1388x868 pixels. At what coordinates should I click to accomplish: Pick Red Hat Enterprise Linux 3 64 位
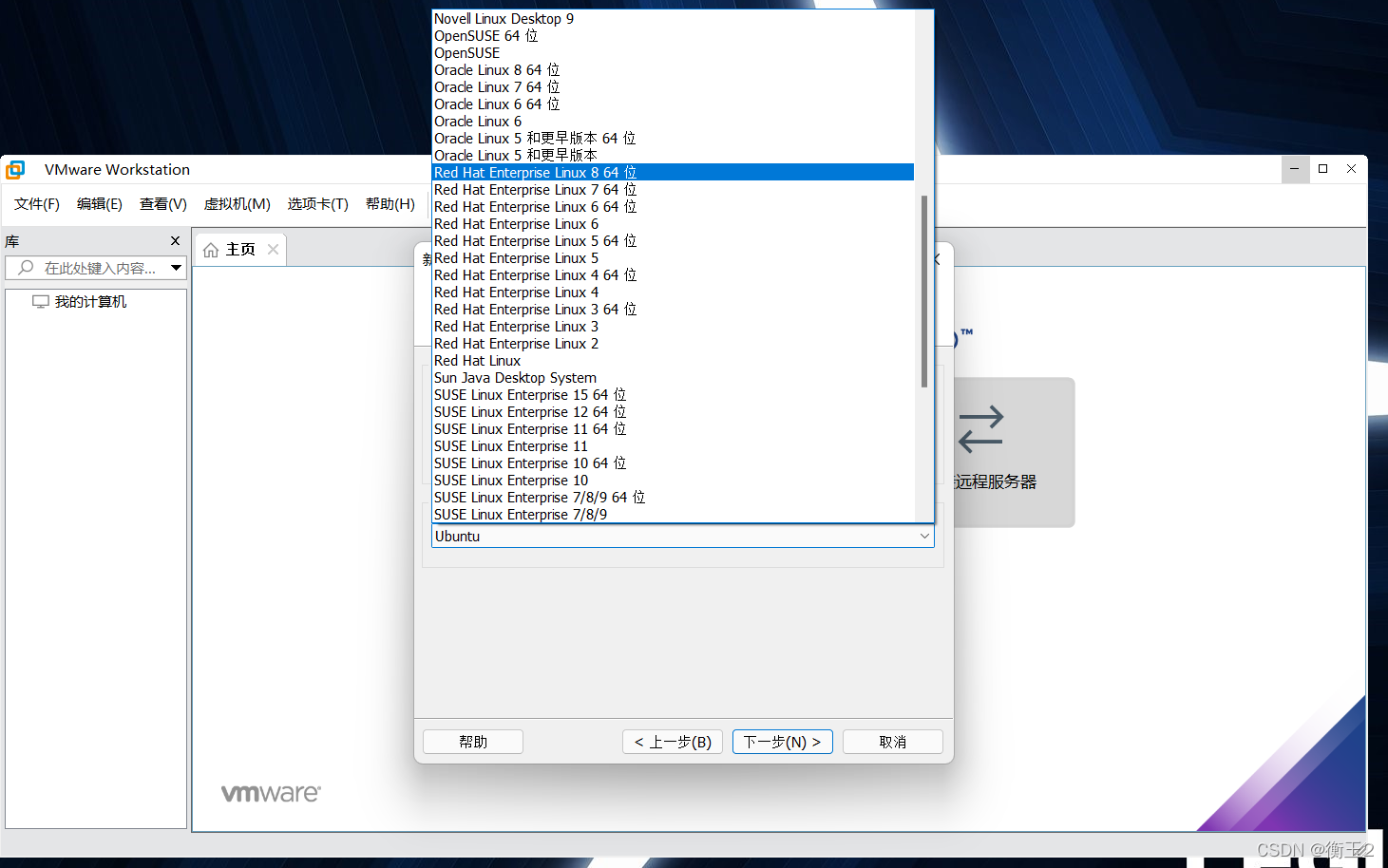(673, 310)
